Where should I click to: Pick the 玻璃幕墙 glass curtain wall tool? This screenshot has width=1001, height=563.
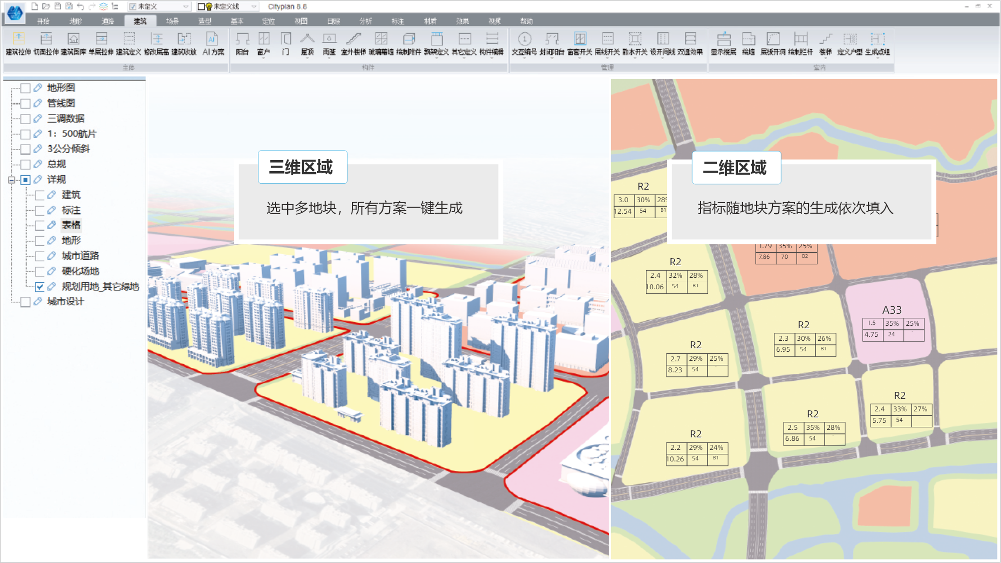click(381, 43)
